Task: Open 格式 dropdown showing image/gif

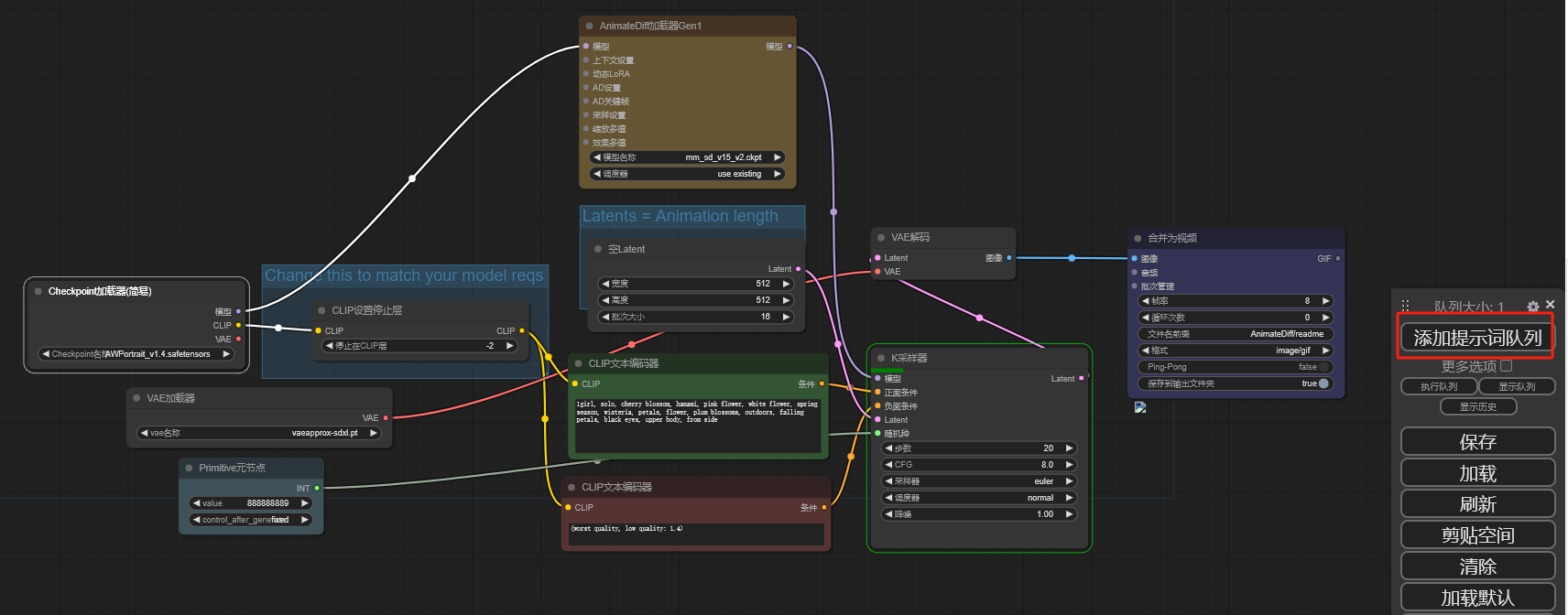Action: pyautogui.click(x=1236, y=351)
